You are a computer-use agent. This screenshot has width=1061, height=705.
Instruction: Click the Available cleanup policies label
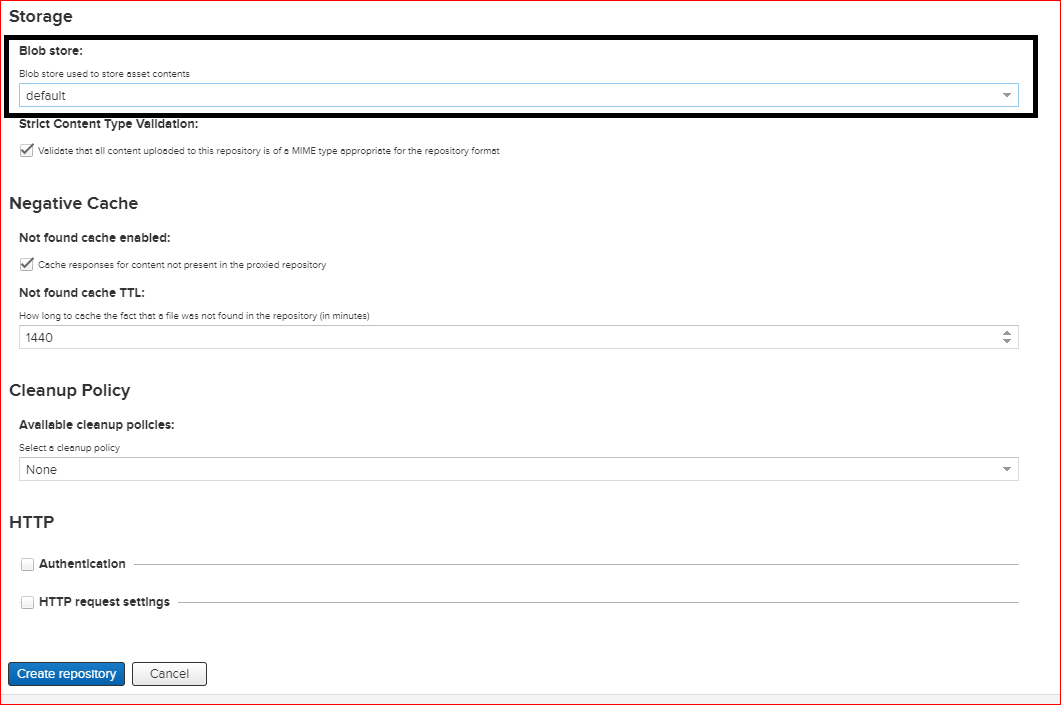pos(96,424)
